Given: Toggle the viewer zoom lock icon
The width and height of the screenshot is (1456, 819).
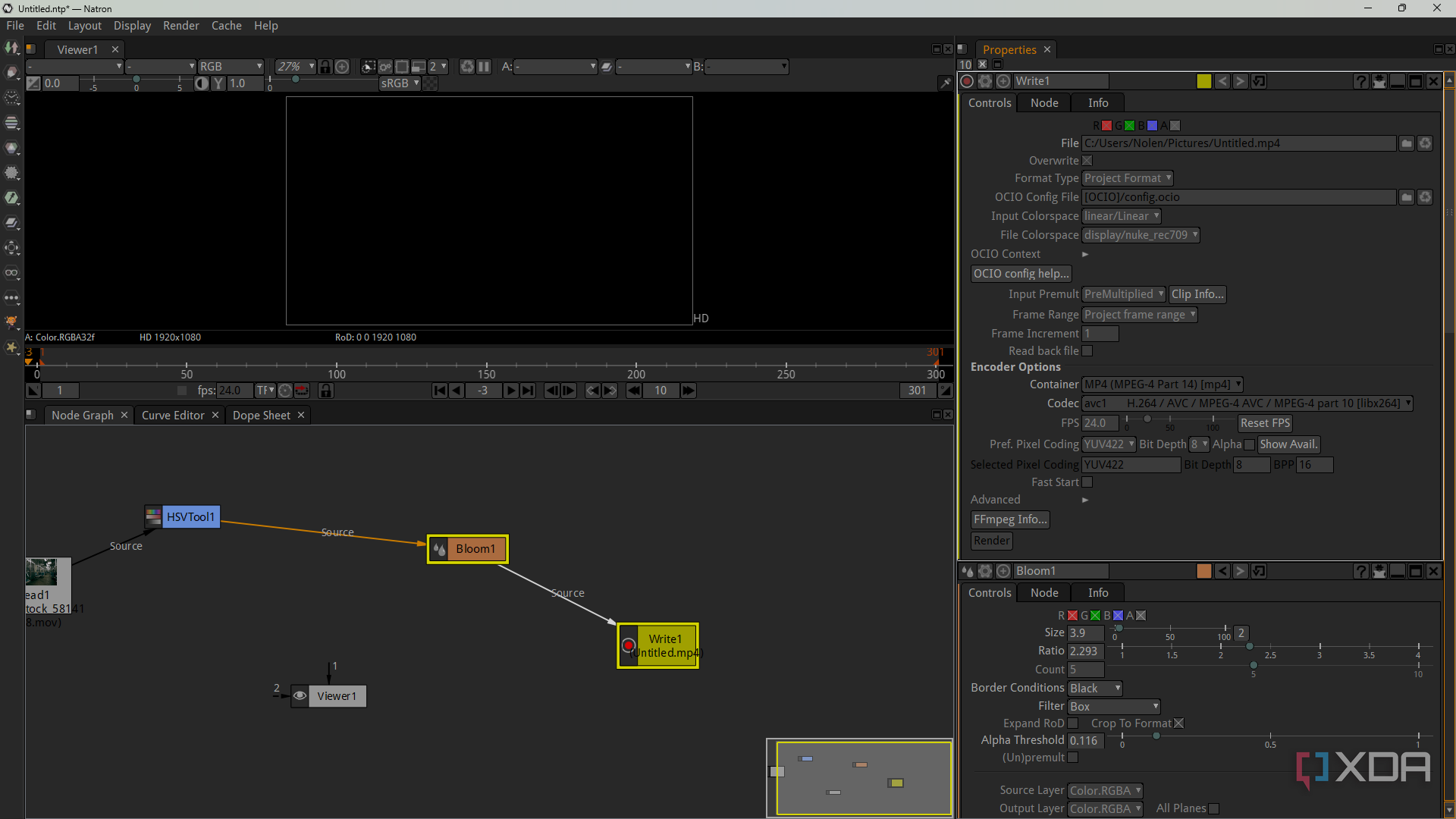Looking at the screenshot, I should [x=325, y=67].
